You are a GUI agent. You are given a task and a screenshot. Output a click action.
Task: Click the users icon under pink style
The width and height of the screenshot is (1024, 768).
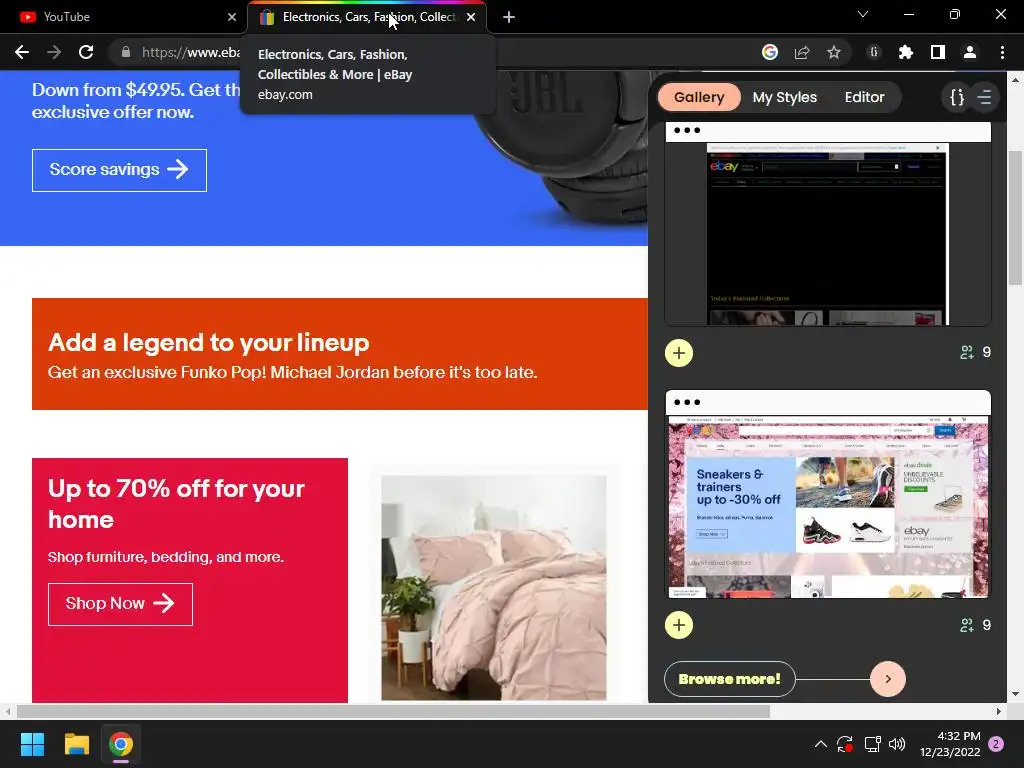point(967,625)
